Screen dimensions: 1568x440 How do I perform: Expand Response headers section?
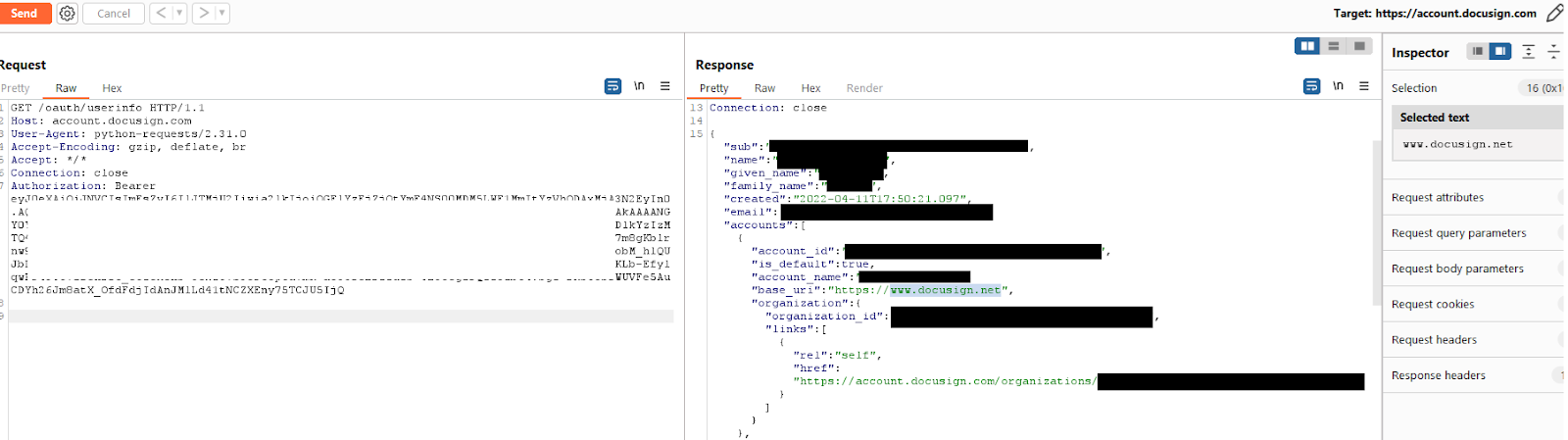[x=1475, y=375]
